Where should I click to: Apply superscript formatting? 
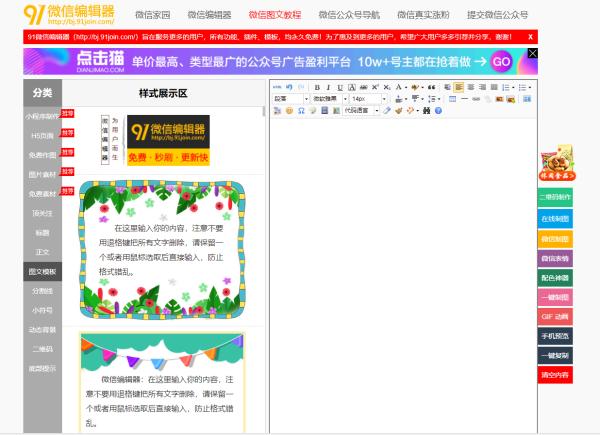tap(375, 87)
